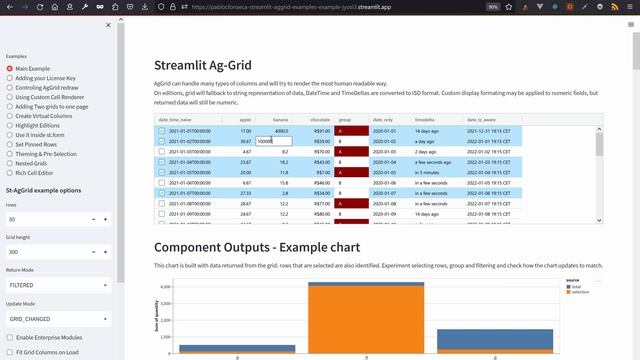640x360 pixels.
Task: Increase rows value with plus button
Action: [105, 219]
